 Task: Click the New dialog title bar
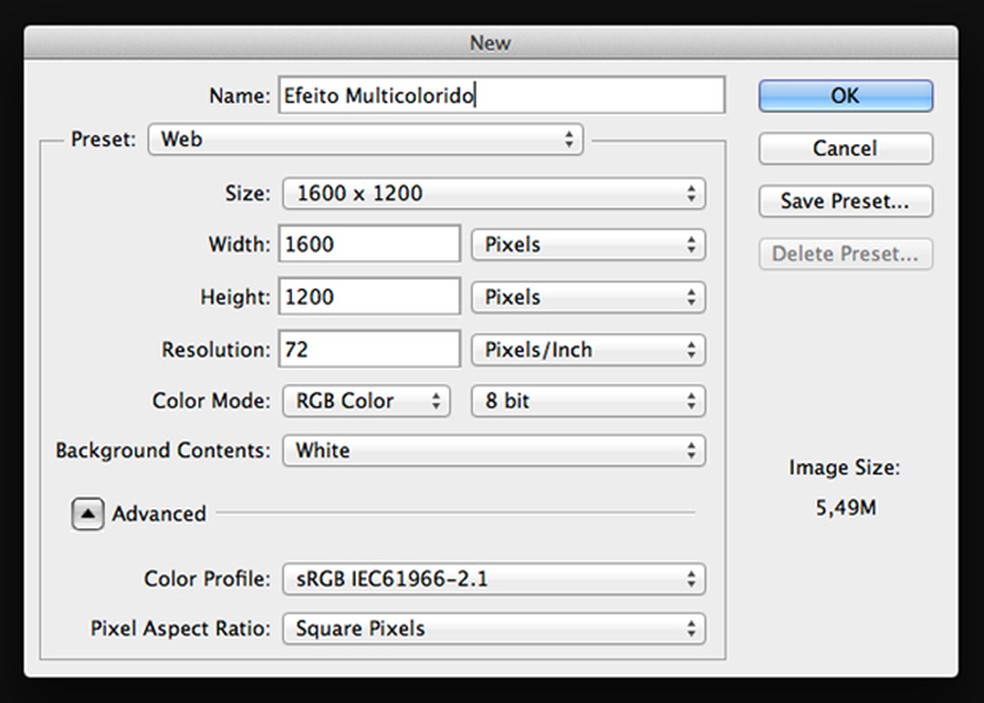(x=490, y=43)
